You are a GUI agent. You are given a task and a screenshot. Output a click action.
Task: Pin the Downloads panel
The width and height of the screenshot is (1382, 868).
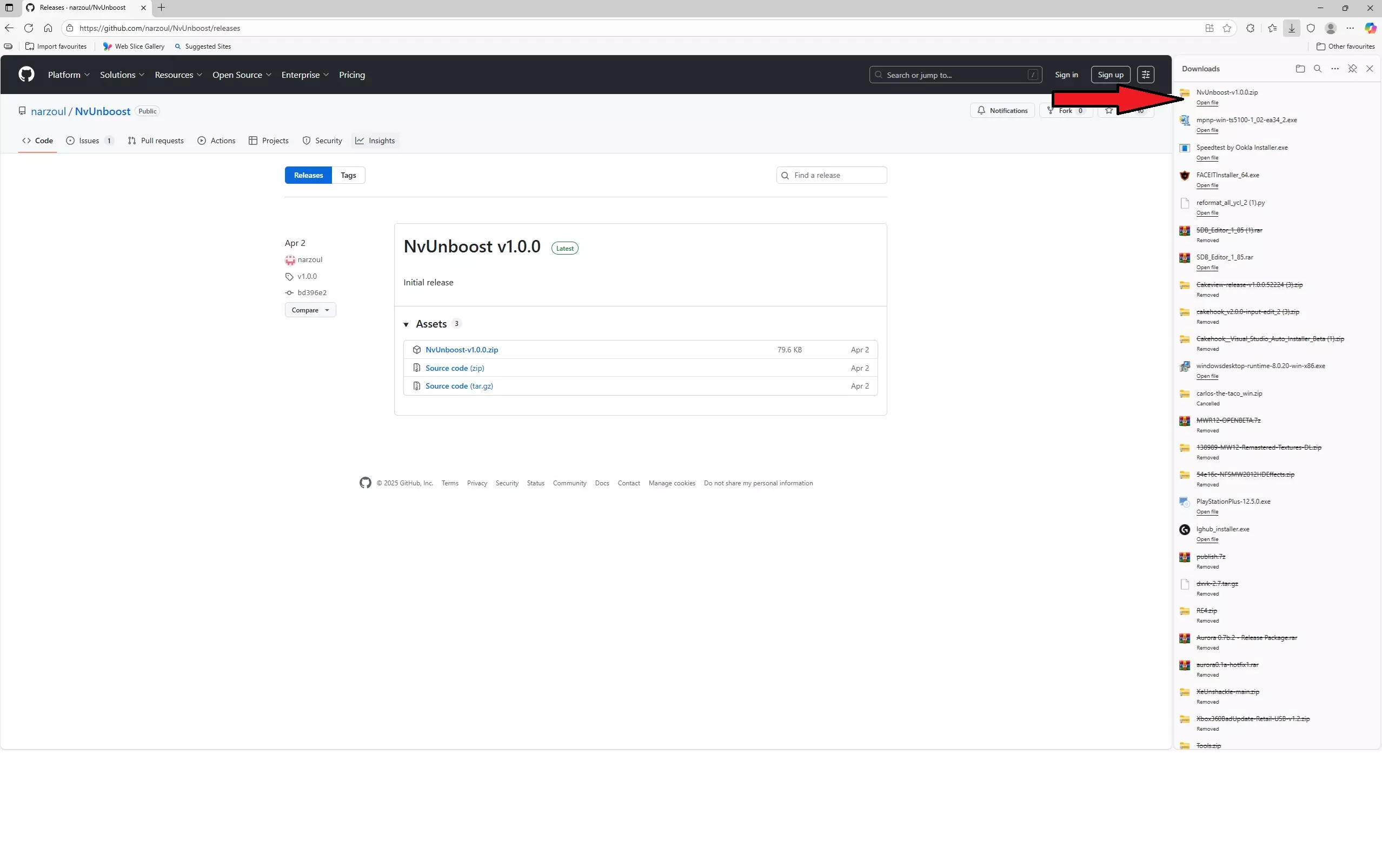(x=1352, y=69)
